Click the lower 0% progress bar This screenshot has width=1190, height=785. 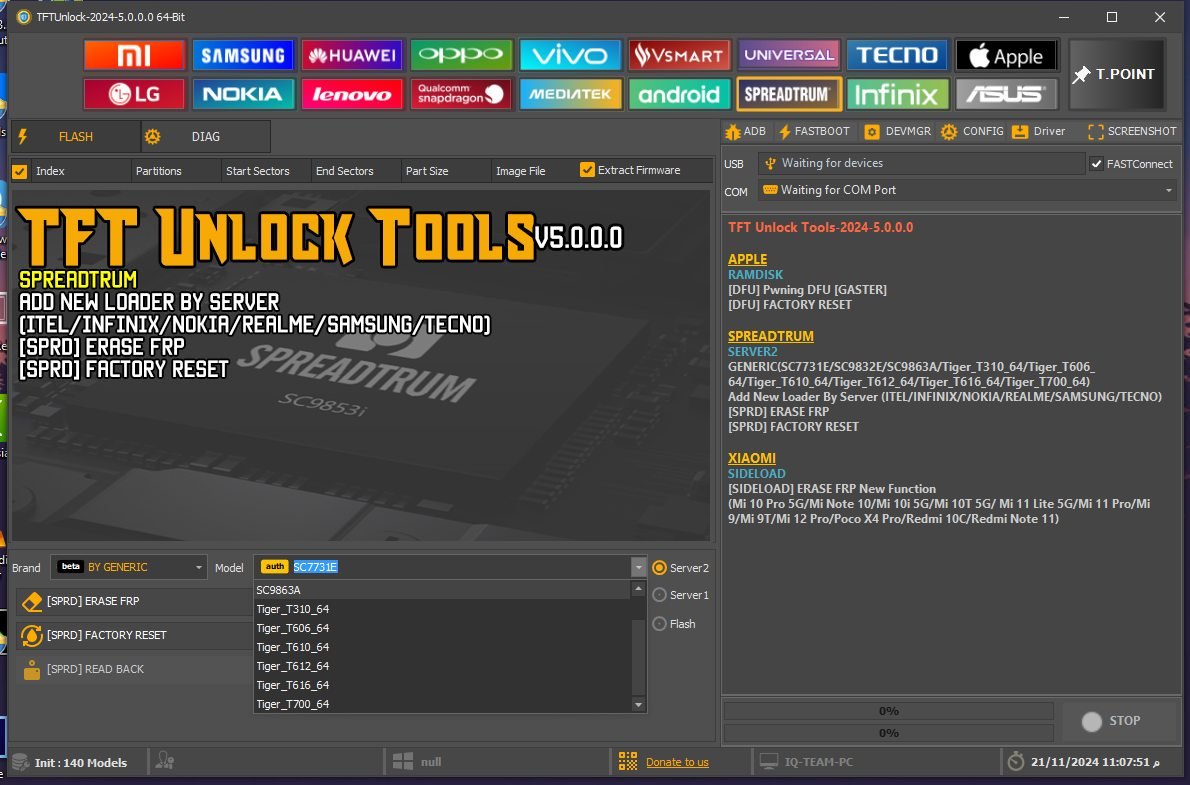point(889,733)
